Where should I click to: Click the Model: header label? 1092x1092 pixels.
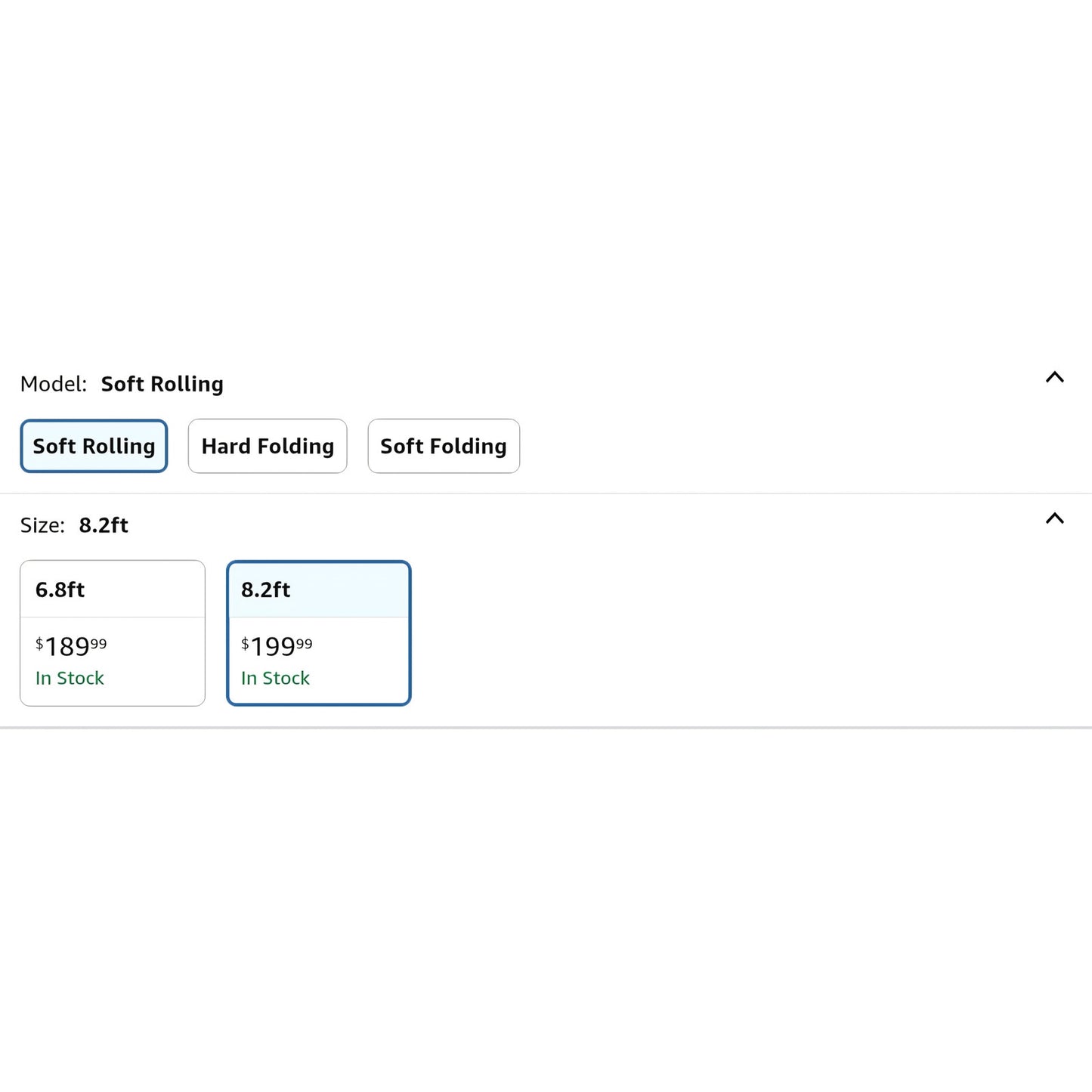click(x=54, y=385)
